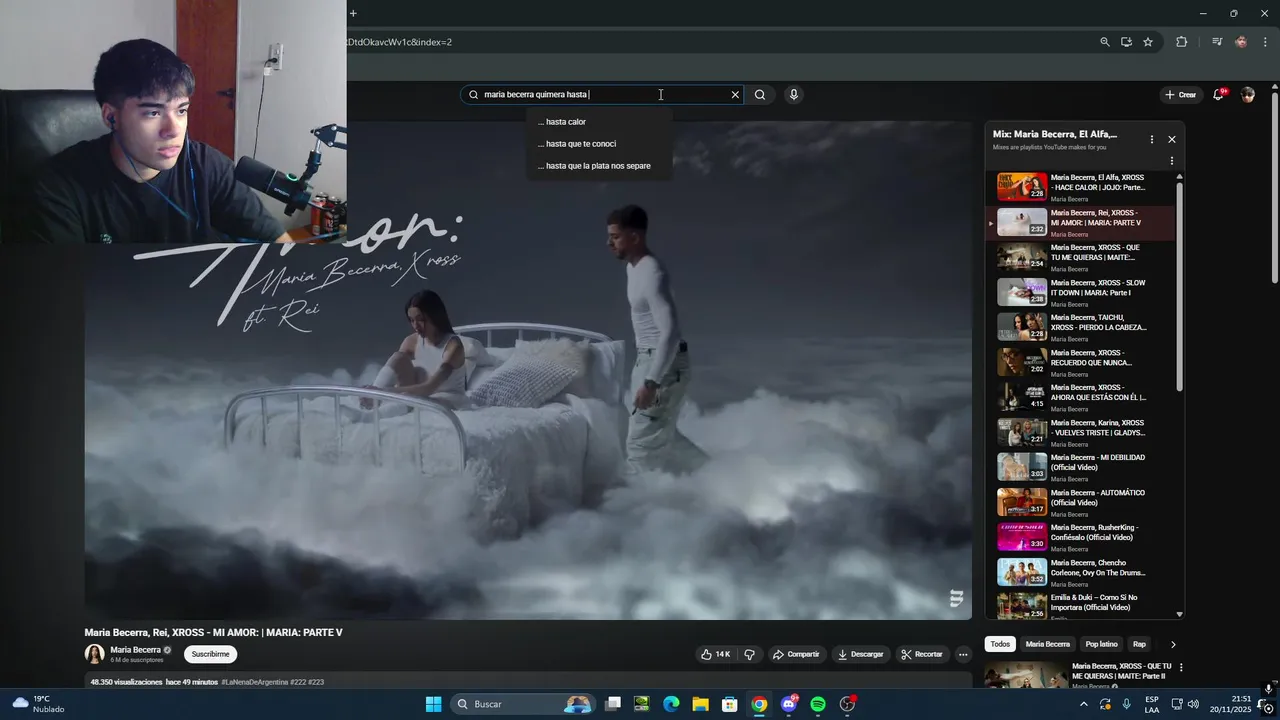Choose suggestion 'hasta que la plata nos separe'
Screen dimensions: 1280x720
tap(599, 166)
